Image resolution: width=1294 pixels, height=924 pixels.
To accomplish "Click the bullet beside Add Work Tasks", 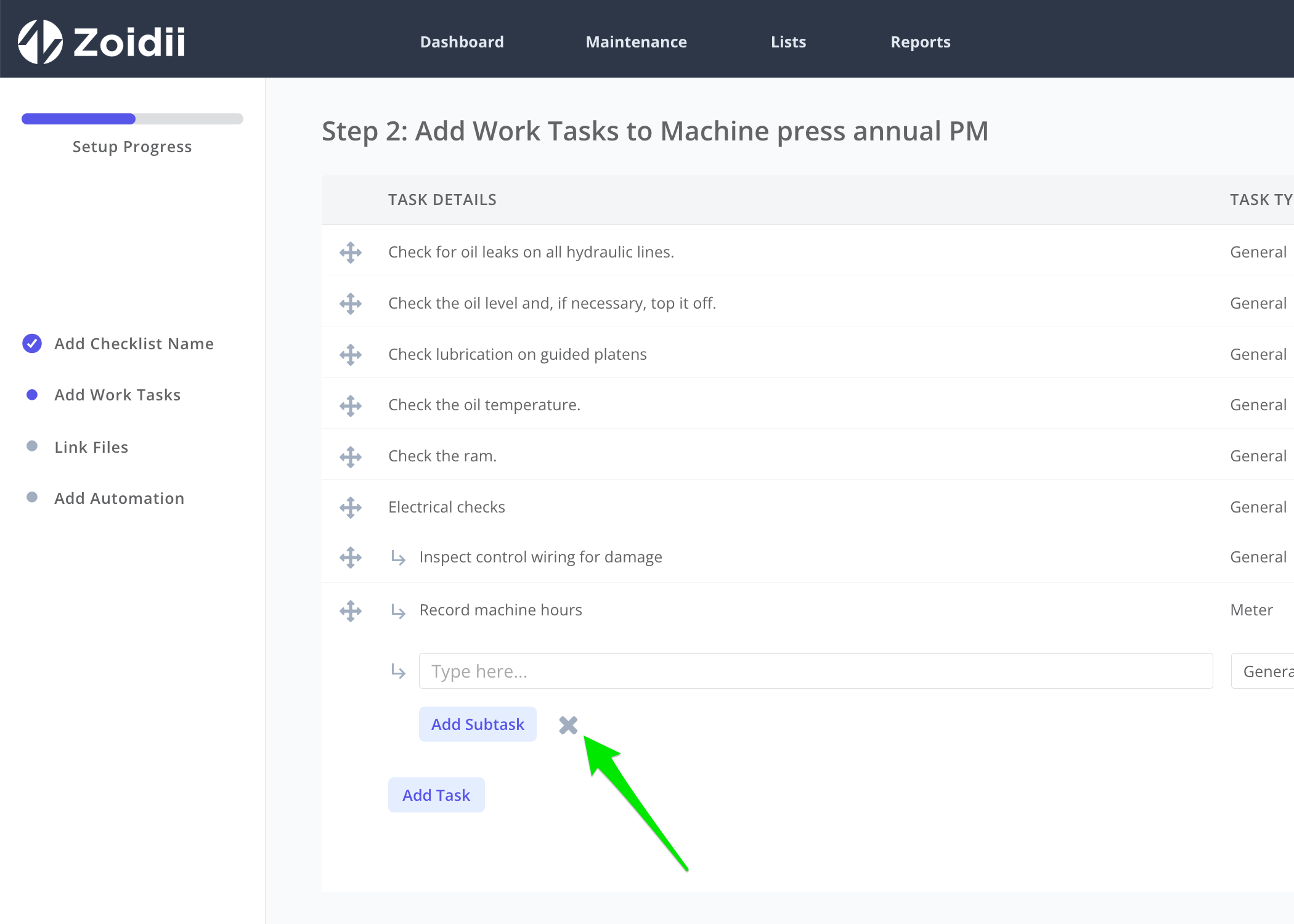I will [32, 395].
